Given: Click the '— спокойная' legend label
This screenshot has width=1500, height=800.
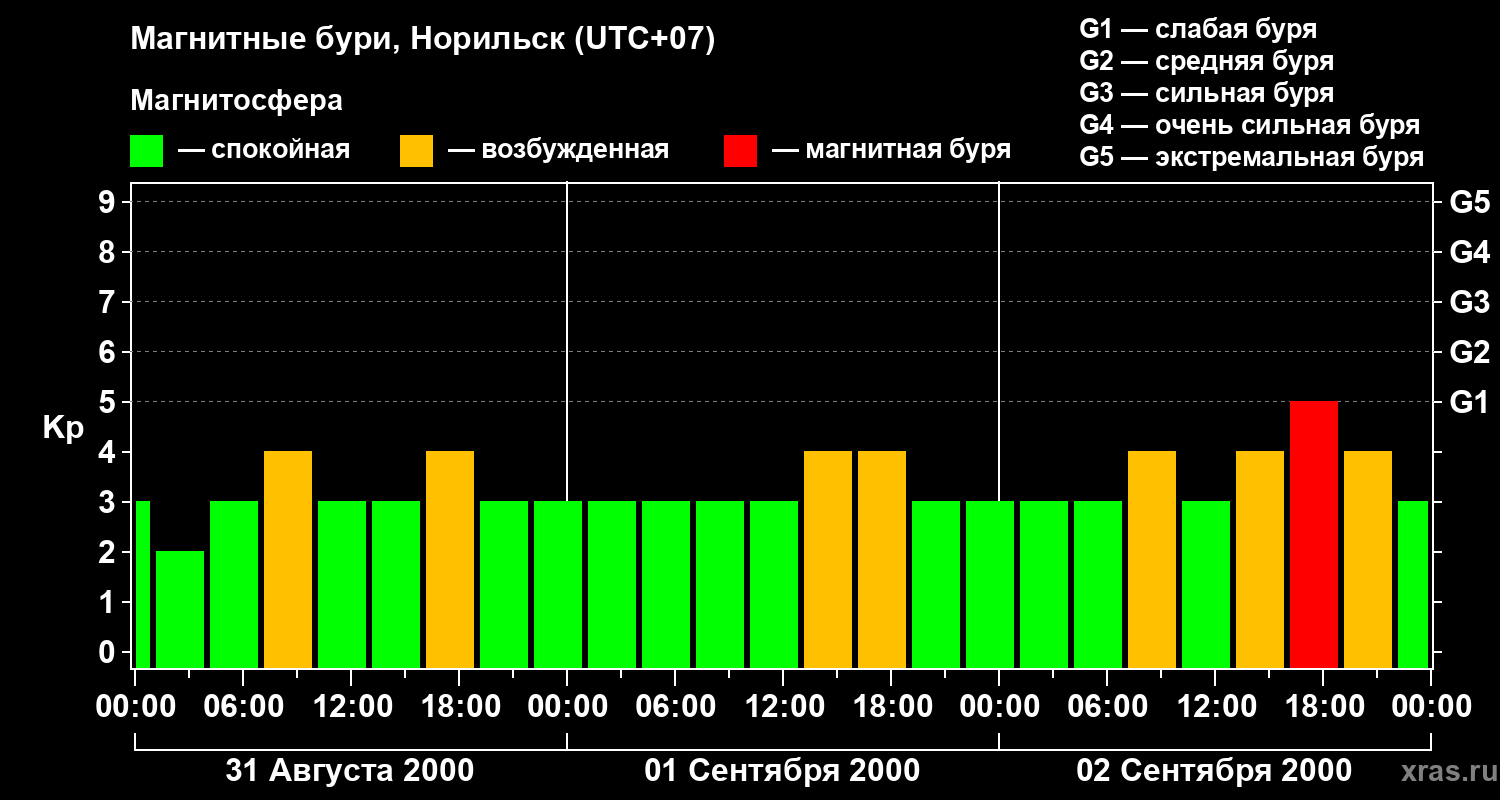Looking at the screenshot, I should (264, 151).
